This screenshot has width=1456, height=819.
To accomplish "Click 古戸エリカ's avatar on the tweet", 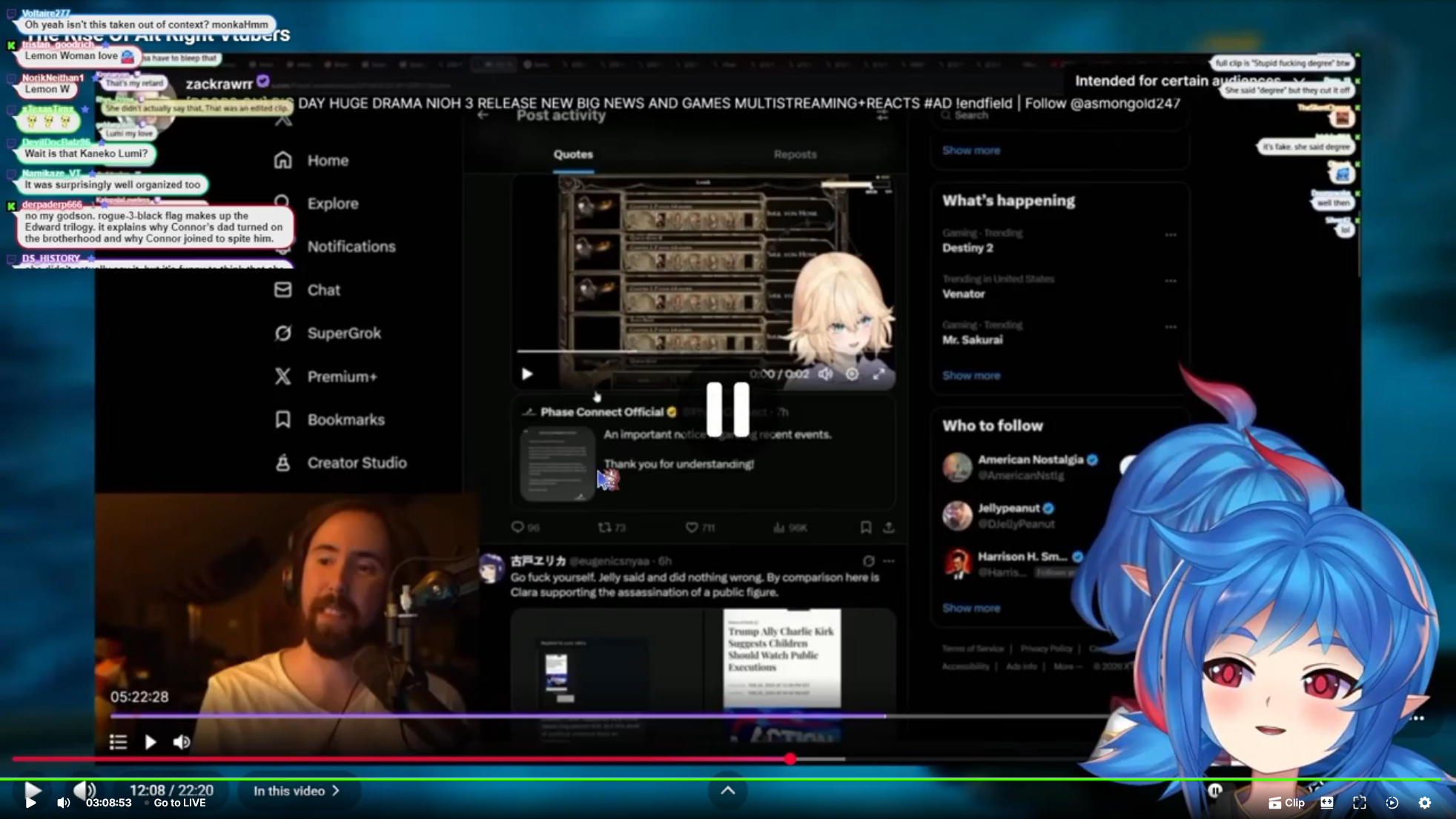I will pyautogui.click(x=491, y=568).
